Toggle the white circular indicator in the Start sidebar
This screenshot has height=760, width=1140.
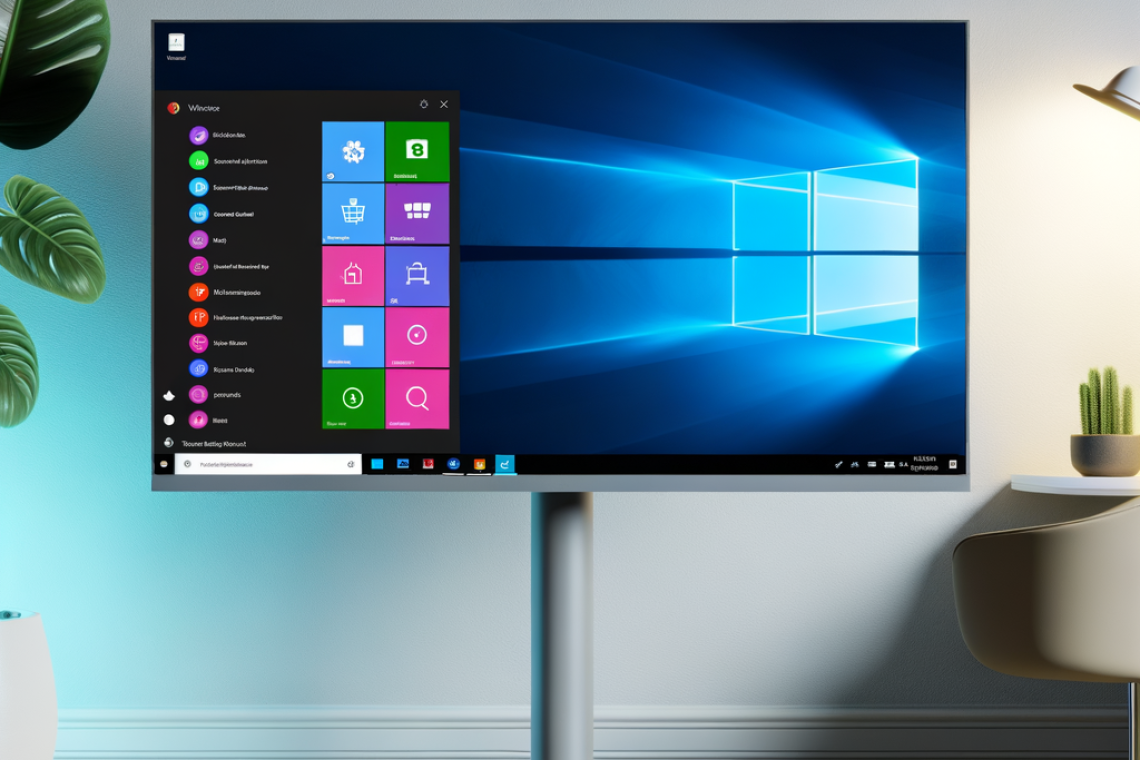coord(168,418)
